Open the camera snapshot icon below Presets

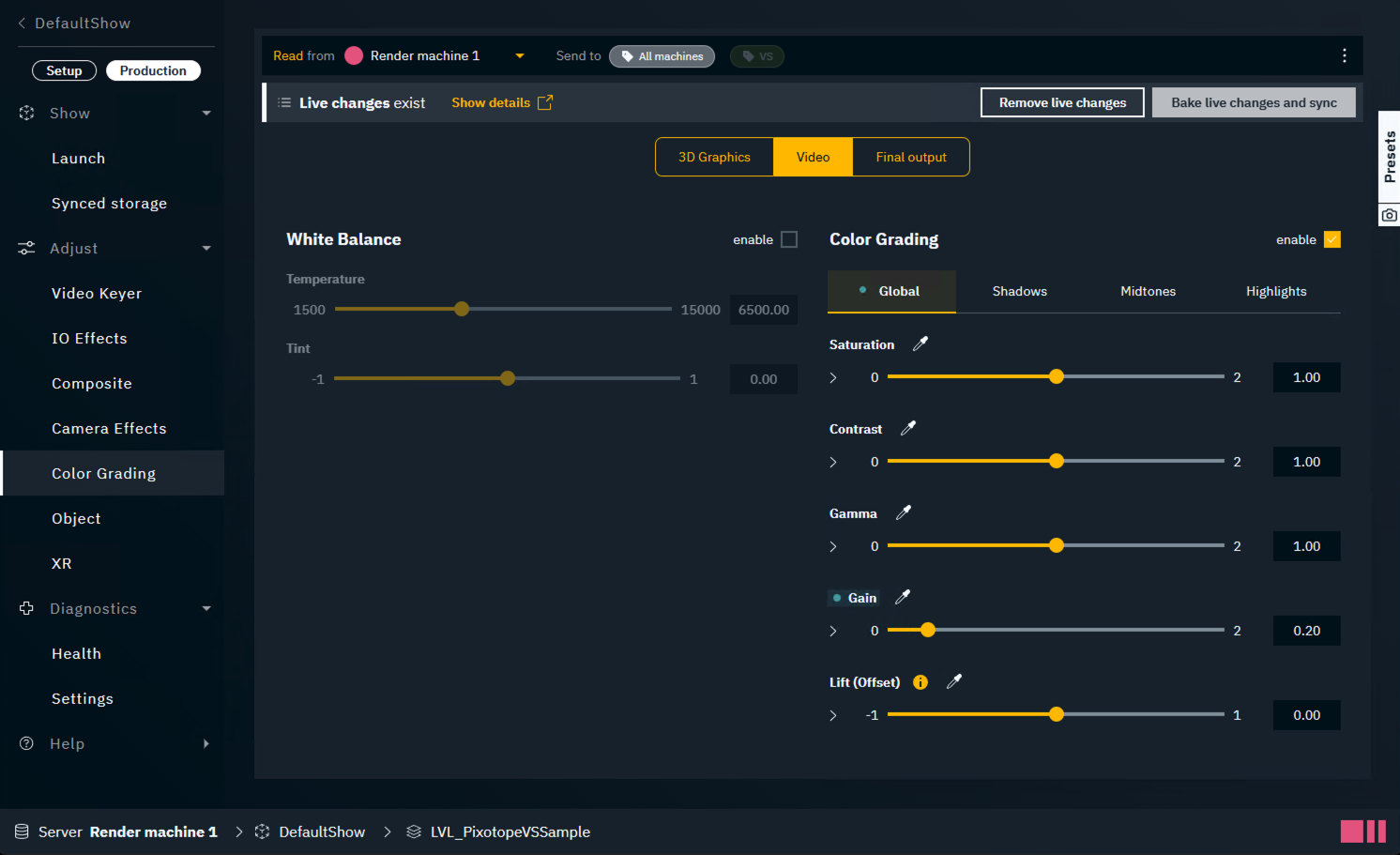pos(1389,215)
